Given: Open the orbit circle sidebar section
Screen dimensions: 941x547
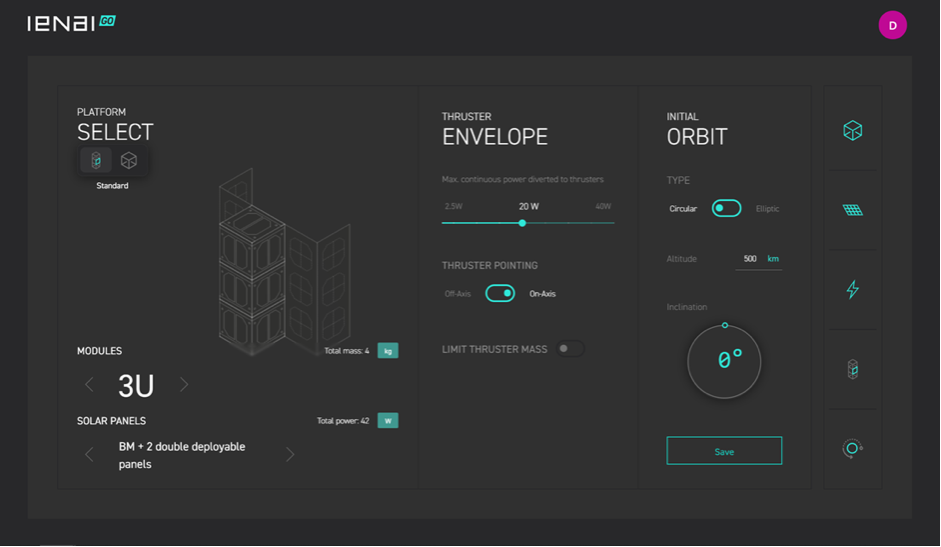Looking at the screenshot, I should 852,449.
